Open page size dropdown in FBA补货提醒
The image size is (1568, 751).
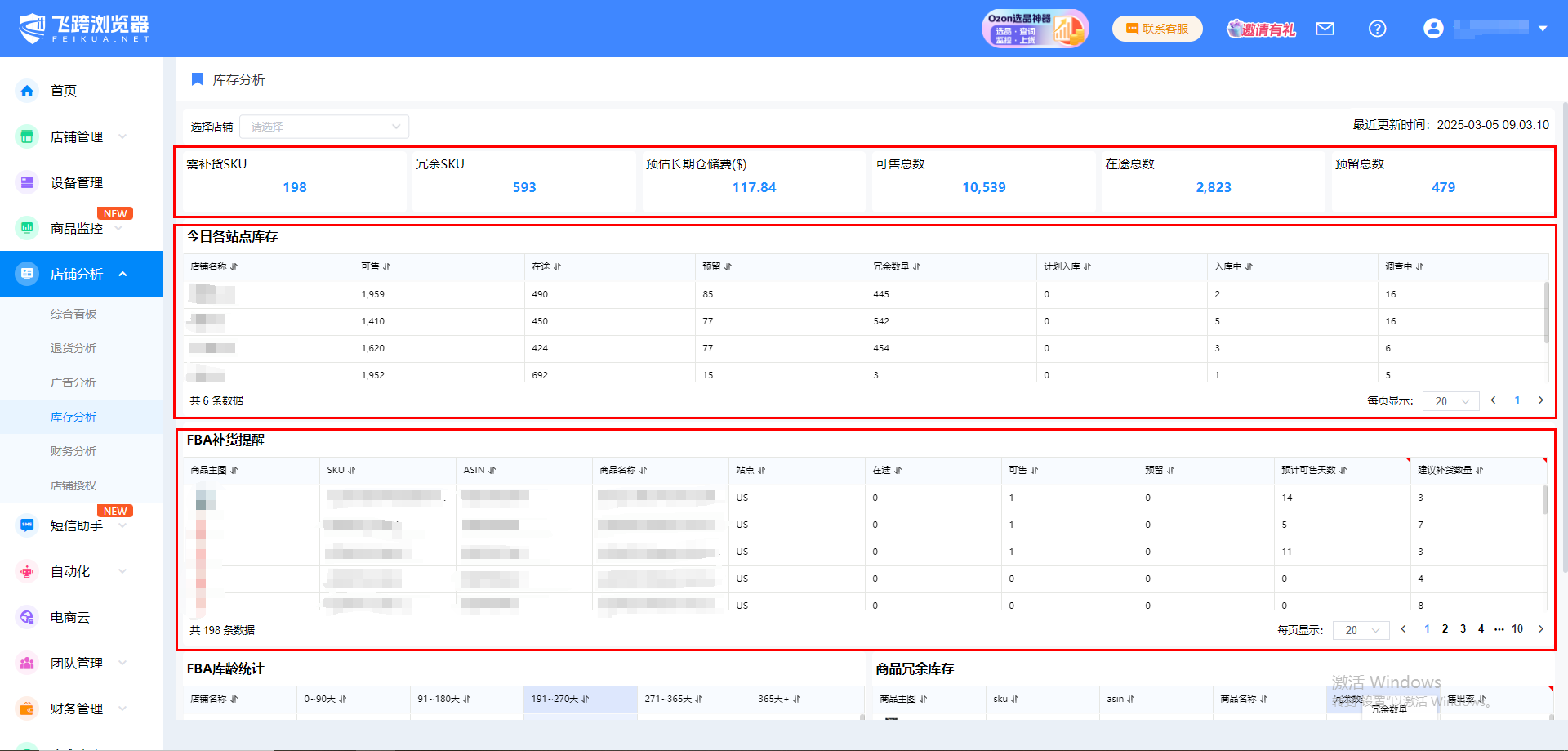(1361, 630)
